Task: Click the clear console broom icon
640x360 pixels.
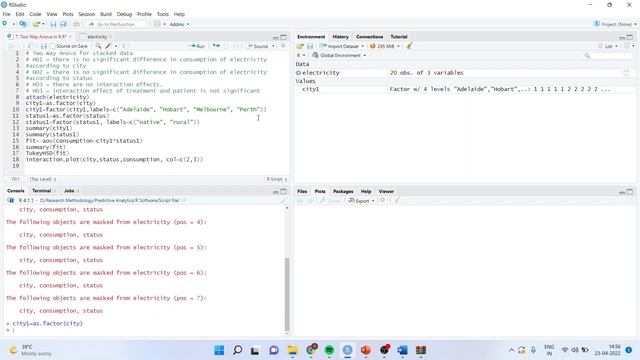Action: (283, 200)
